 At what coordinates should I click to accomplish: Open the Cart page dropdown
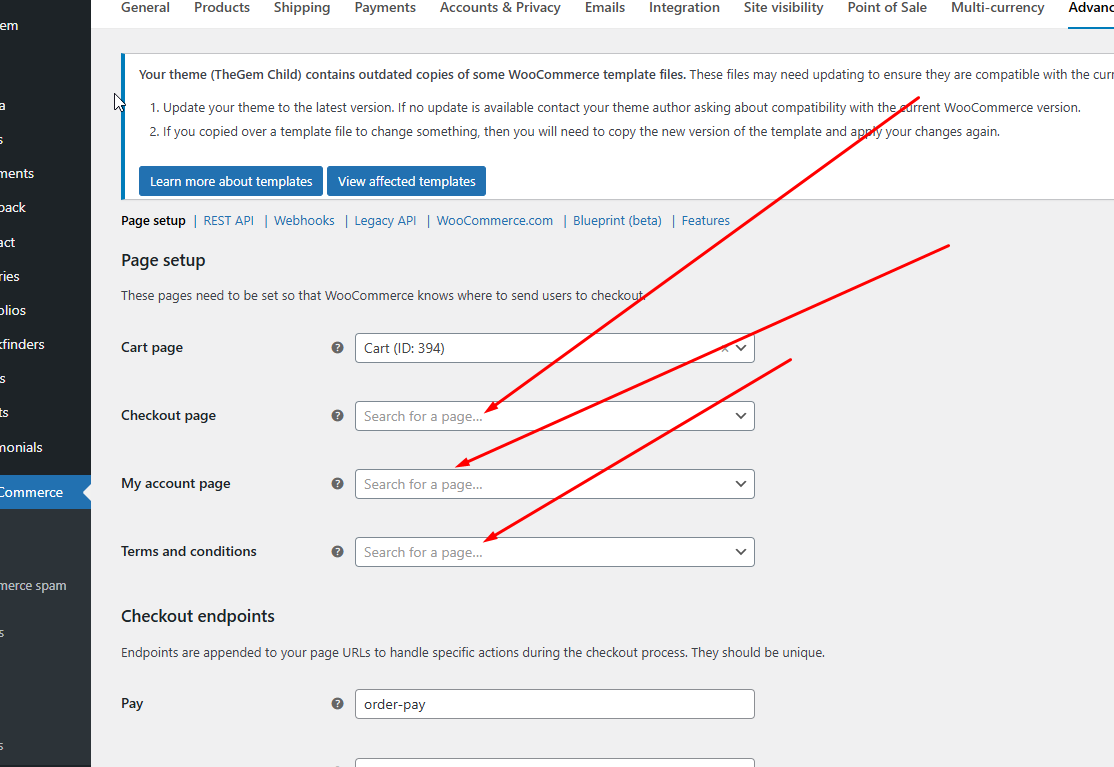click(x=741, y=348)
